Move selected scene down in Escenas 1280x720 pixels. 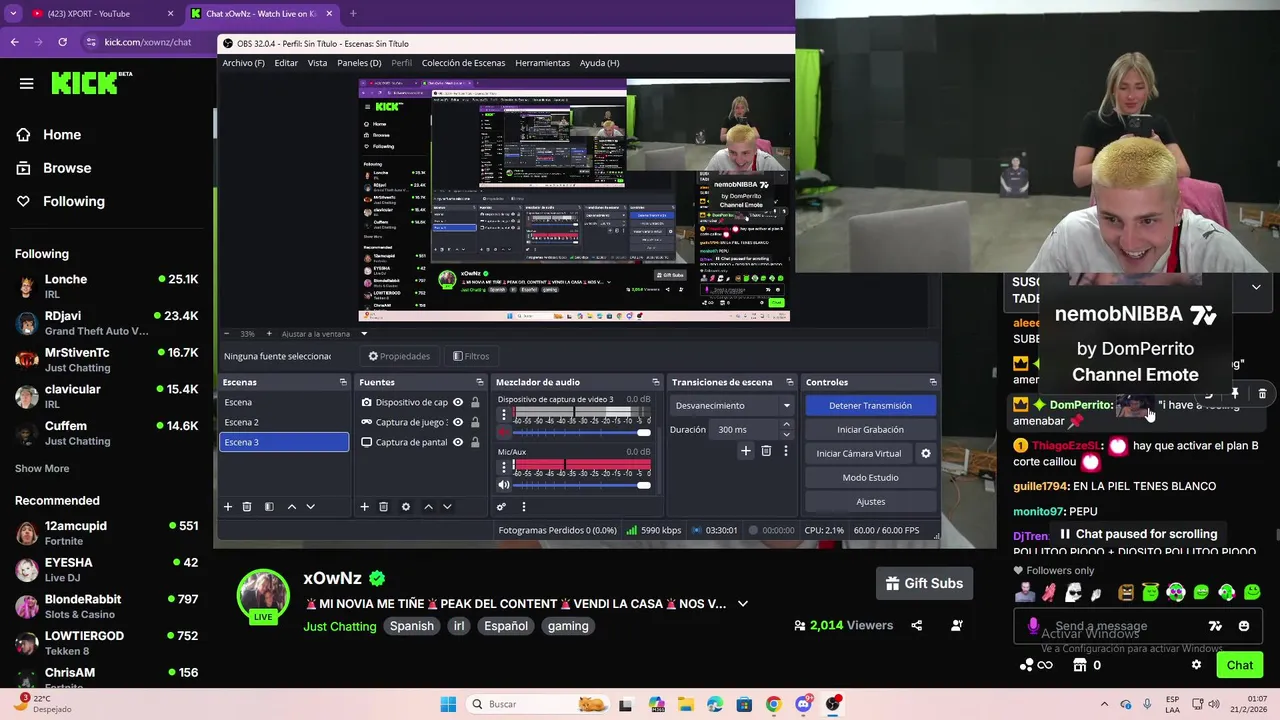pos(311,507)
